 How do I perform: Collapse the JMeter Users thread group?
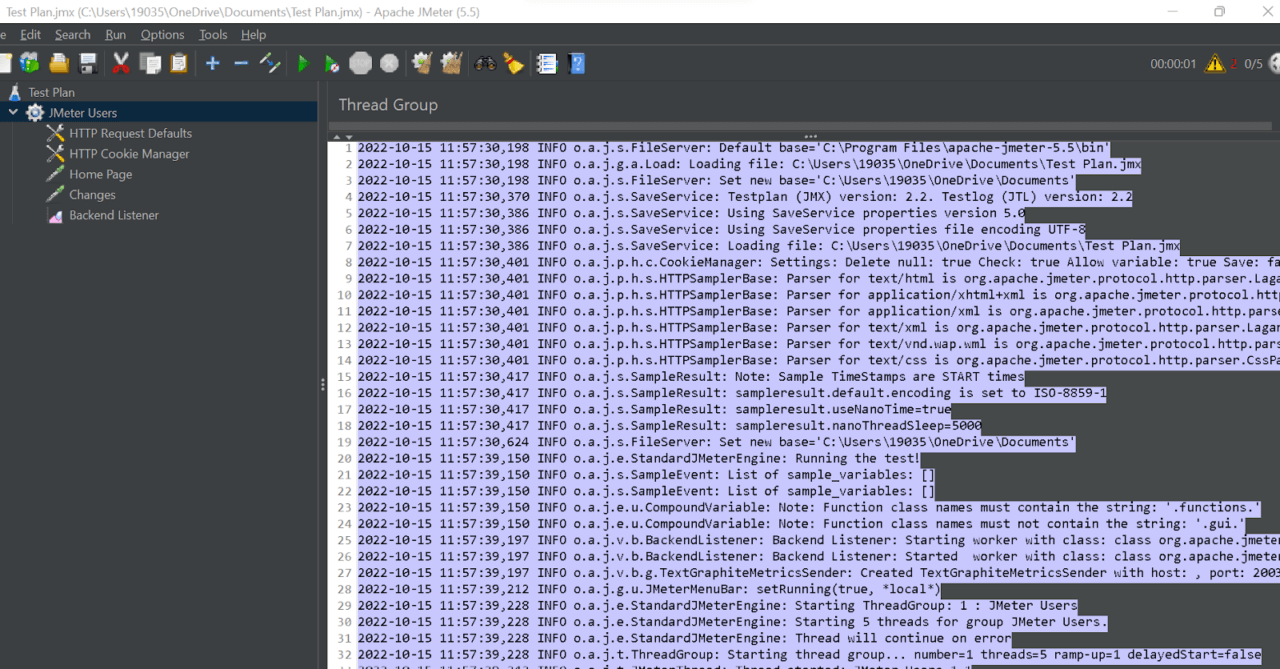[x=12, y=112]
